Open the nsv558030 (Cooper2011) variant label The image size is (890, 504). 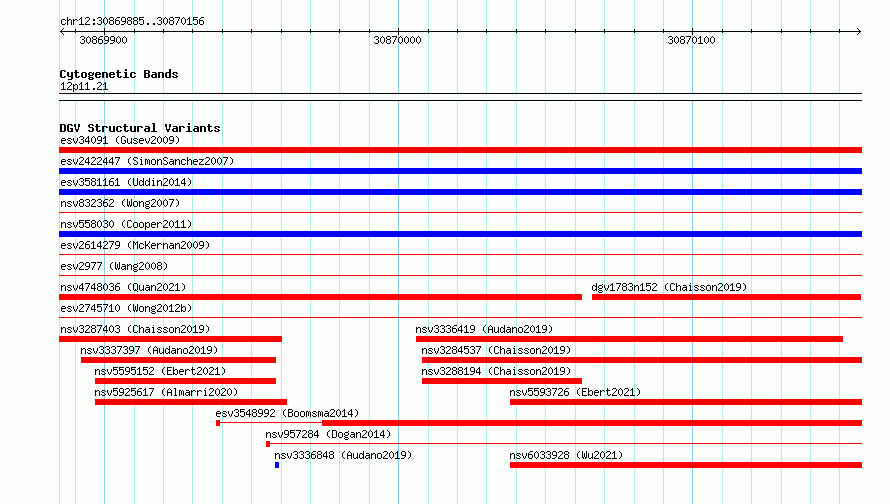click(x=126, y=224)
